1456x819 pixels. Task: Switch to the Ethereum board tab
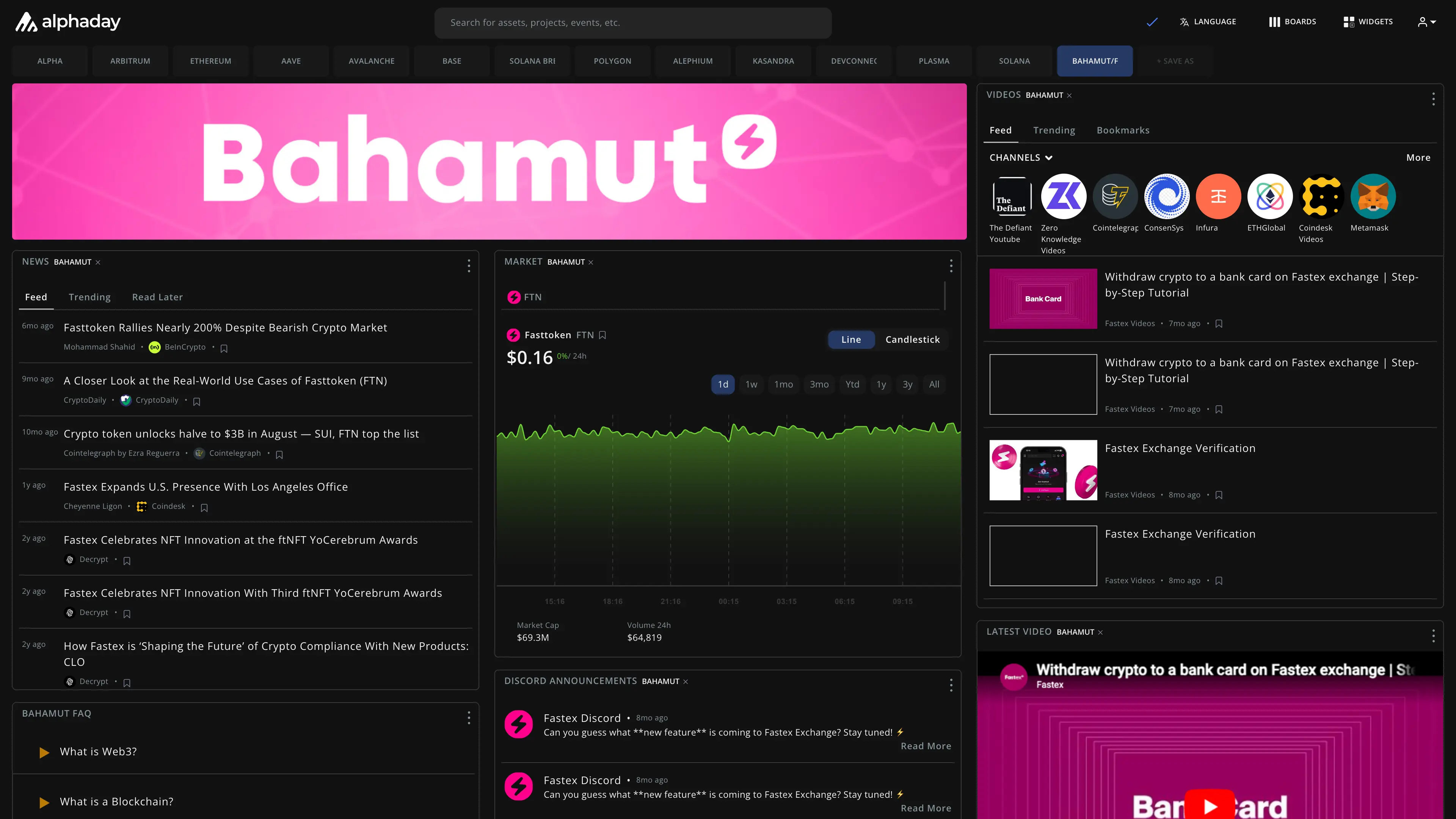[x=211, y=61]
